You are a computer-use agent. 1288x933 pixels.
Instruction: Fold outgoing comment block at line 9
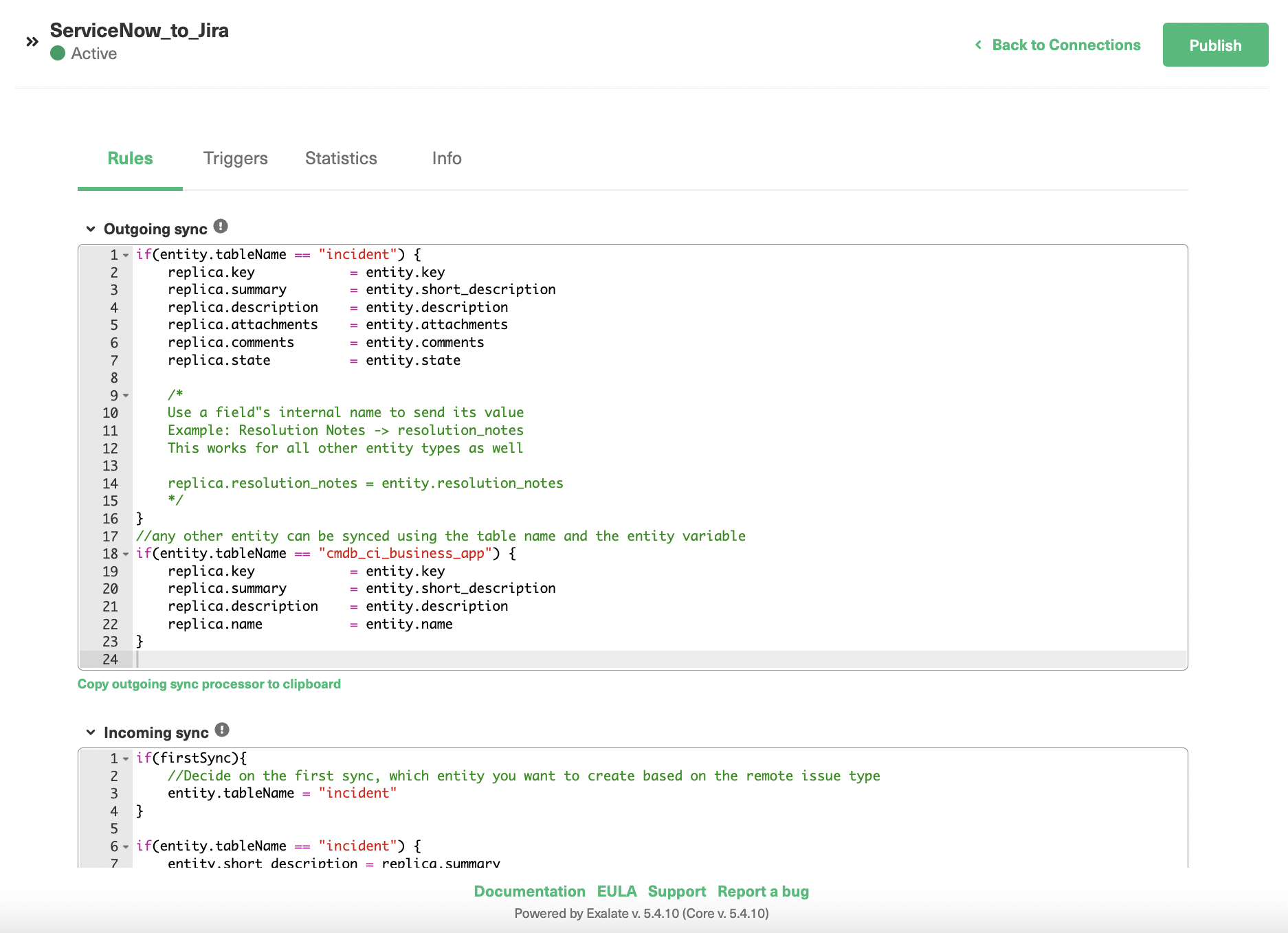pyautogui.click(x=126, y=396)
